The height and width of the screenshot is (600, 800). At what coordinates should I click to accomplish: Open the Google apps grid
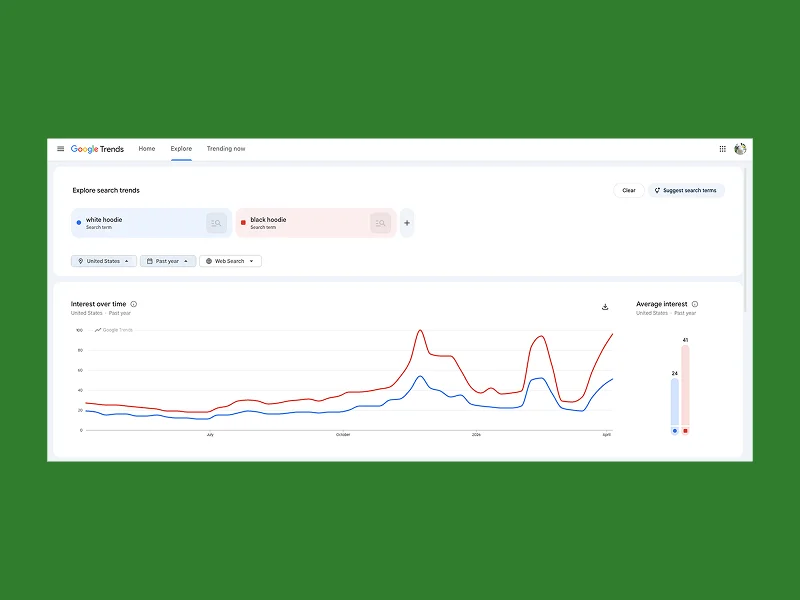click(723, 149)
